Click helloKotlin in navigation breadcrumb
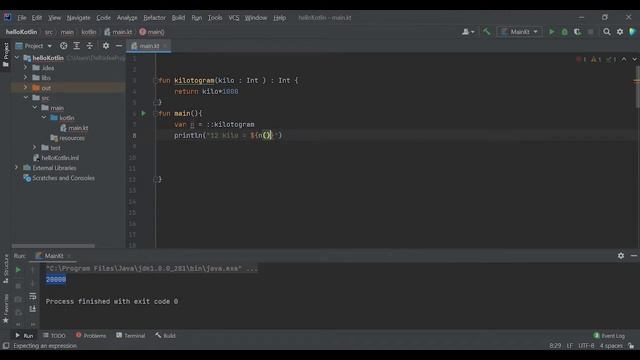 click(x=21, y=32)
